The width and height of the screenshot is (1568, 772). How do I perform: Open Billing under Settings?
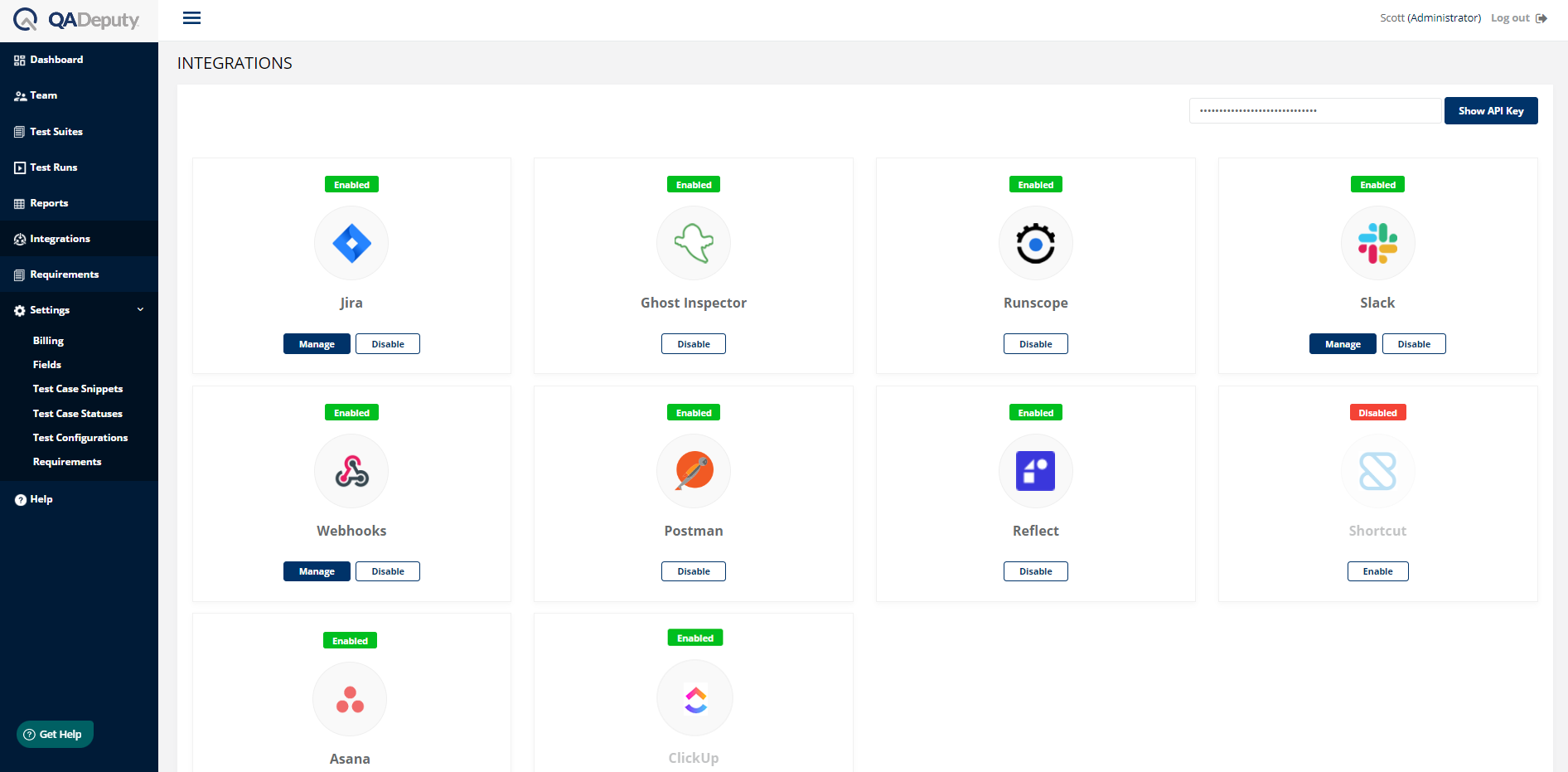48,341
